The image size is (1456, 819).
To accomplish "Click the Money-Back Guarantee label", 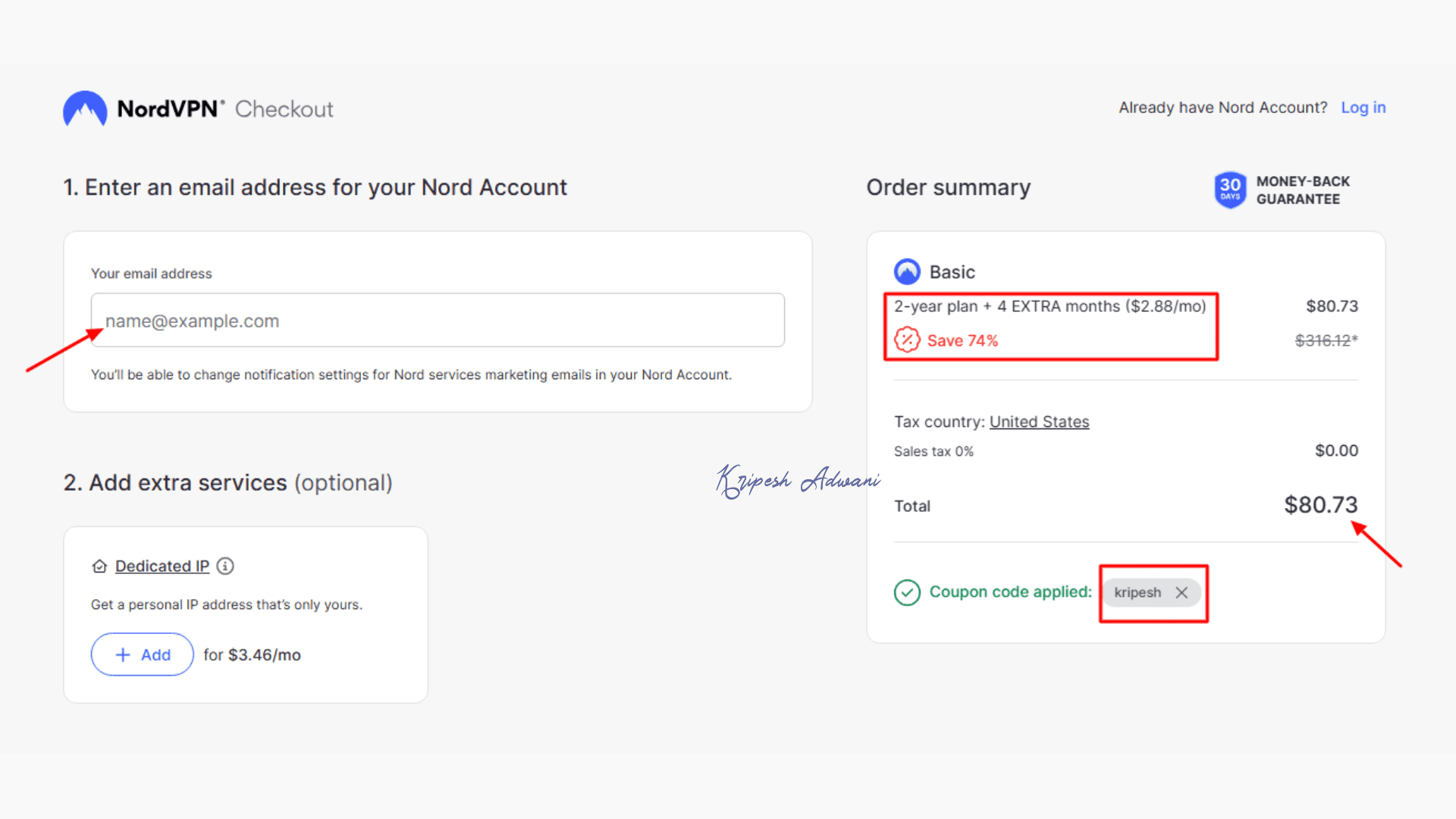I will [x=1303, y=190].
